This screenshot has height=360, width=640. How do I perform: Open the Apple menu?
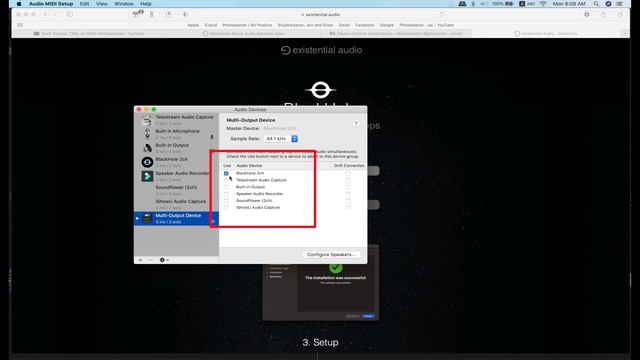19,4
